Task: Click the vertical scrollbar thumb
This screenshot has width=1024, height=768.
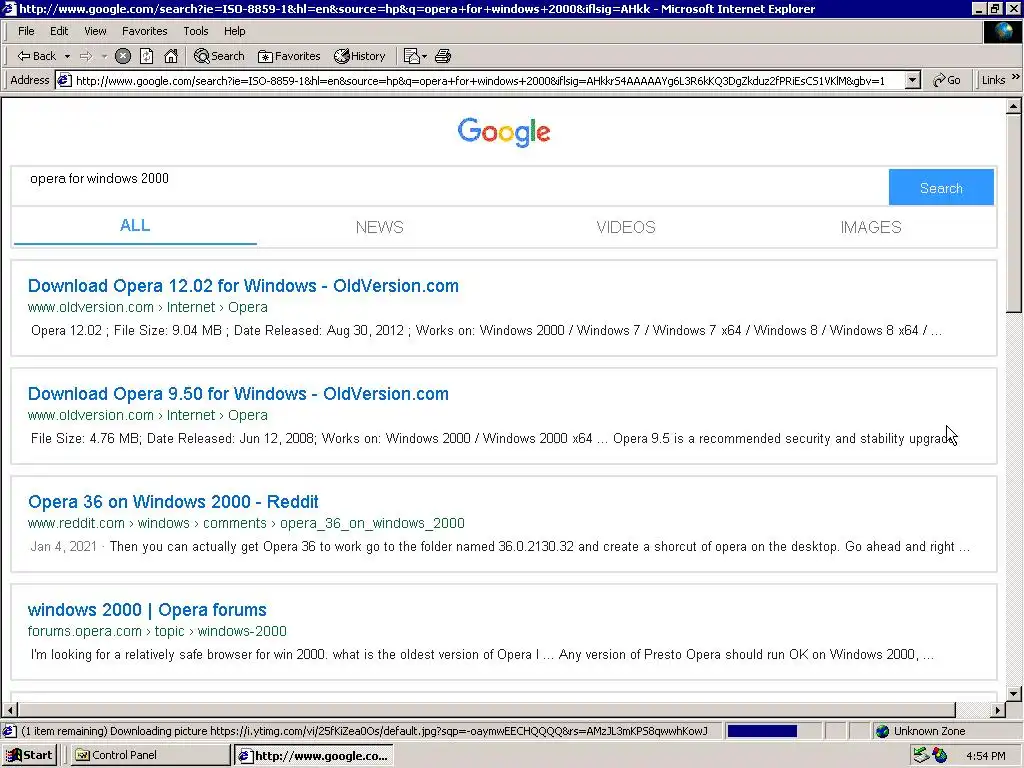Action: click(x=1014, y=212)
